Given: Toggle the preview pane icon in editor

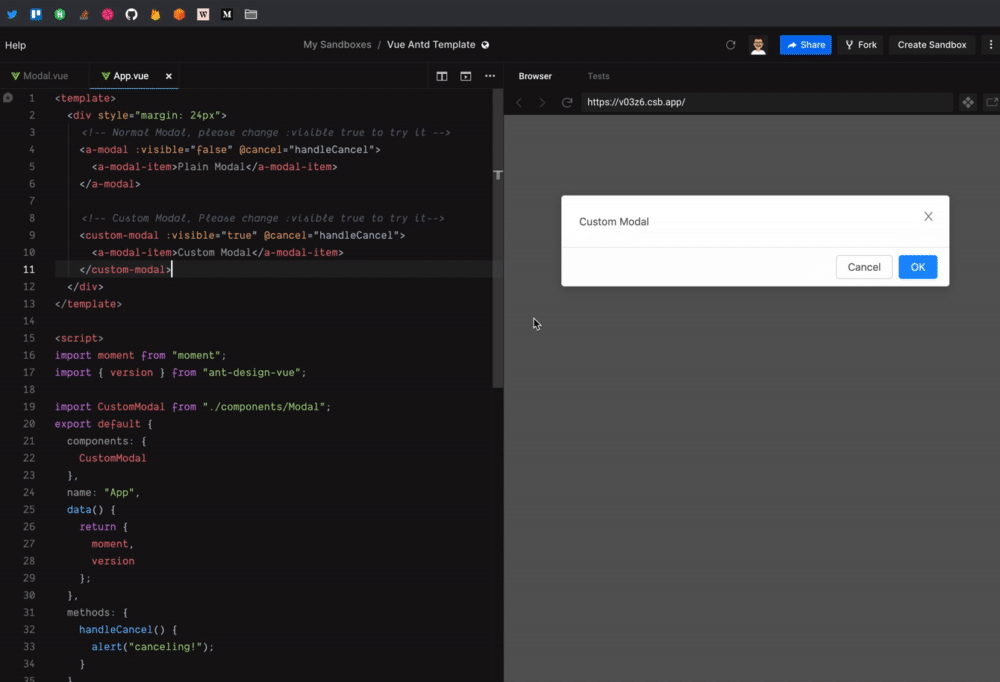Looking at the screenshot, I should (465, 76).
